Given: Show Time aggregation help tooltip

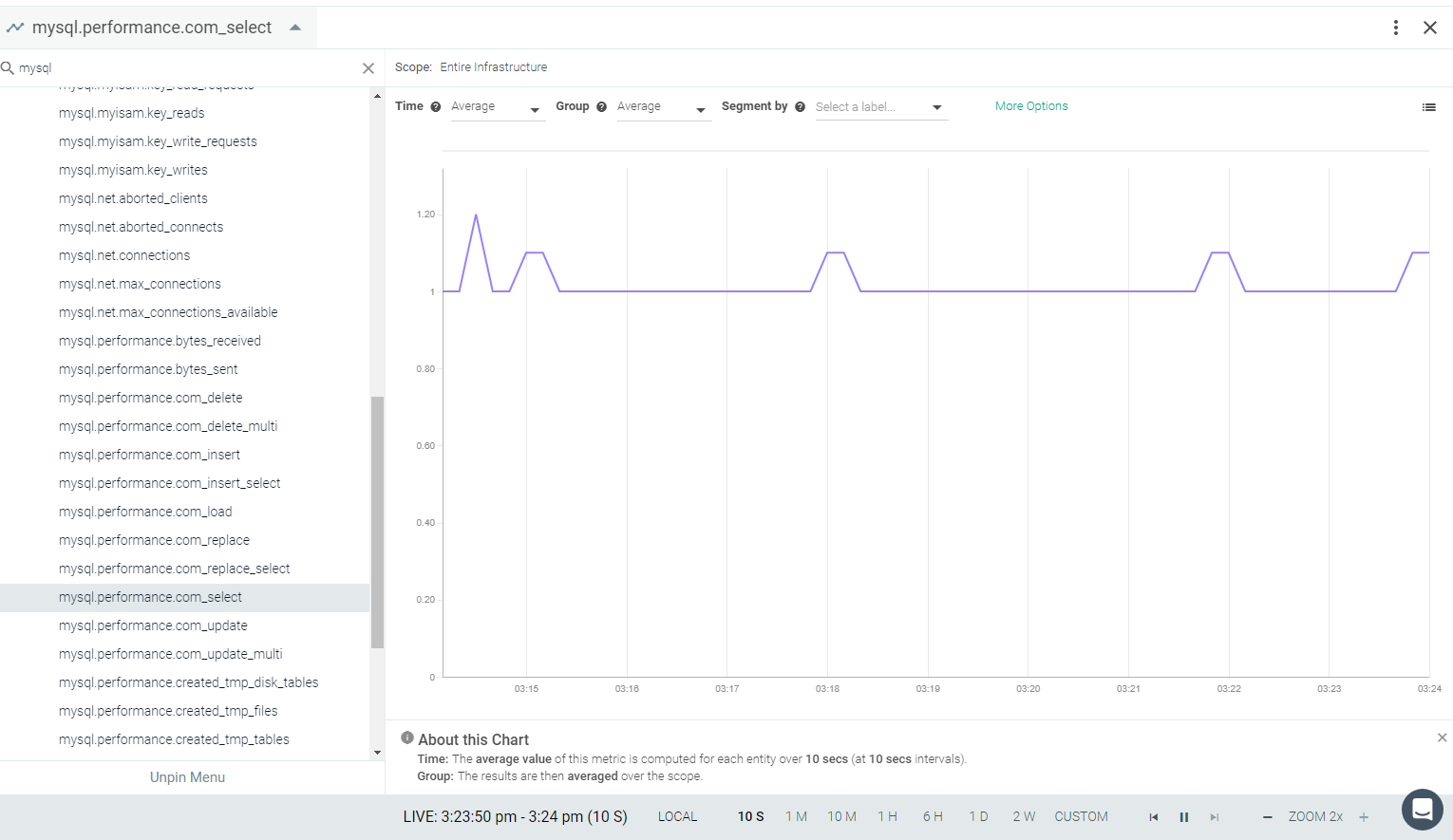Looking at the screenshot, I should (436, 107).
